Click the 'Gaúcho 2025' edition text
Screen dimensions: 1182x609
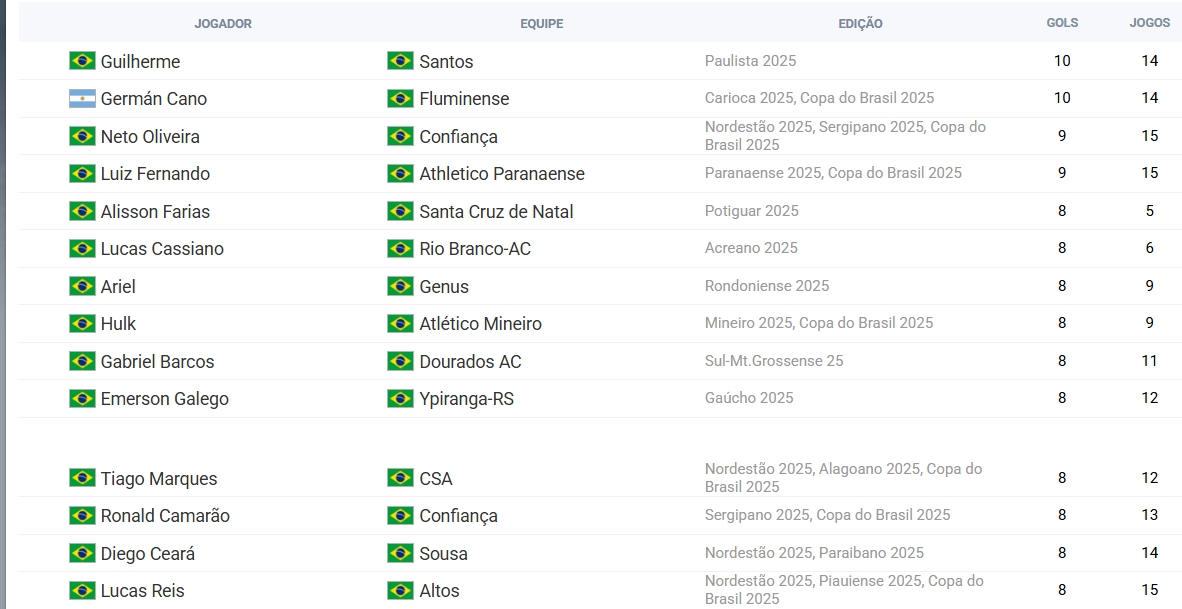pyautogui.click(x=749, y=398)
